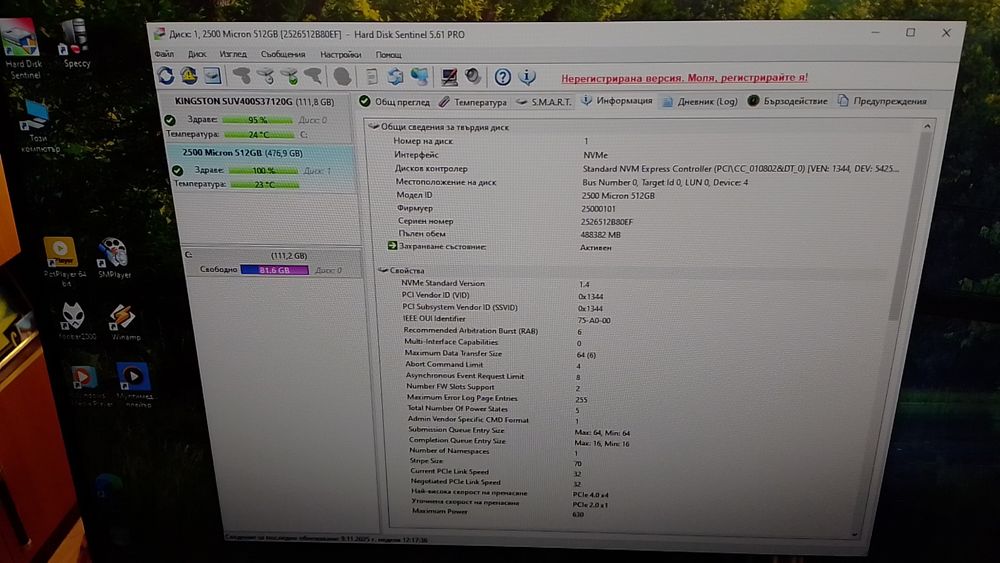Viewport: 1000px width, 563px height.
Task: Select the C: partition entry (111,2 GB)
Action: pyautogui.click(x=270, y=263)
